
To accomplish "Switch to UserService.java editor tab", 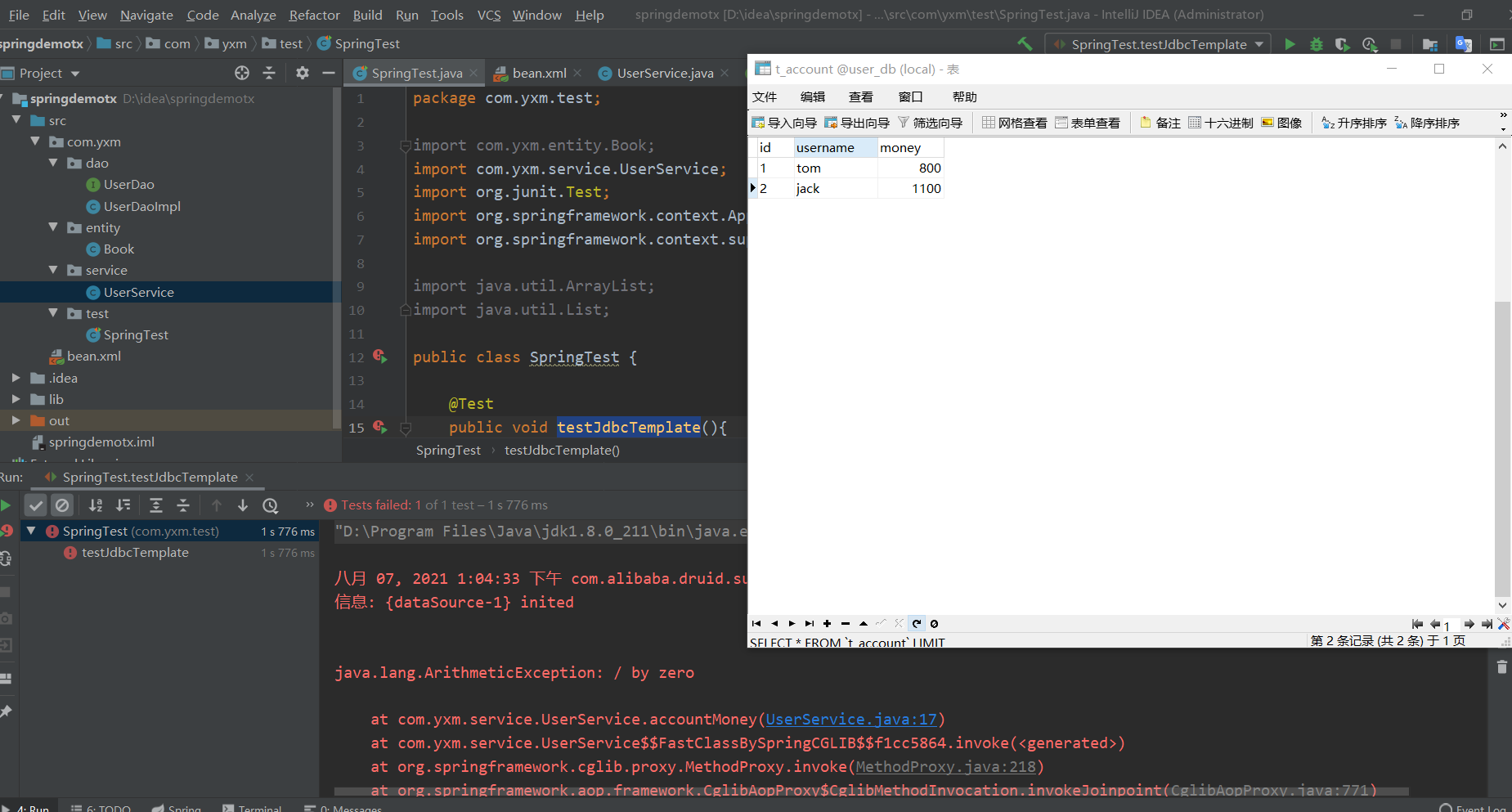I will (665, 73).
